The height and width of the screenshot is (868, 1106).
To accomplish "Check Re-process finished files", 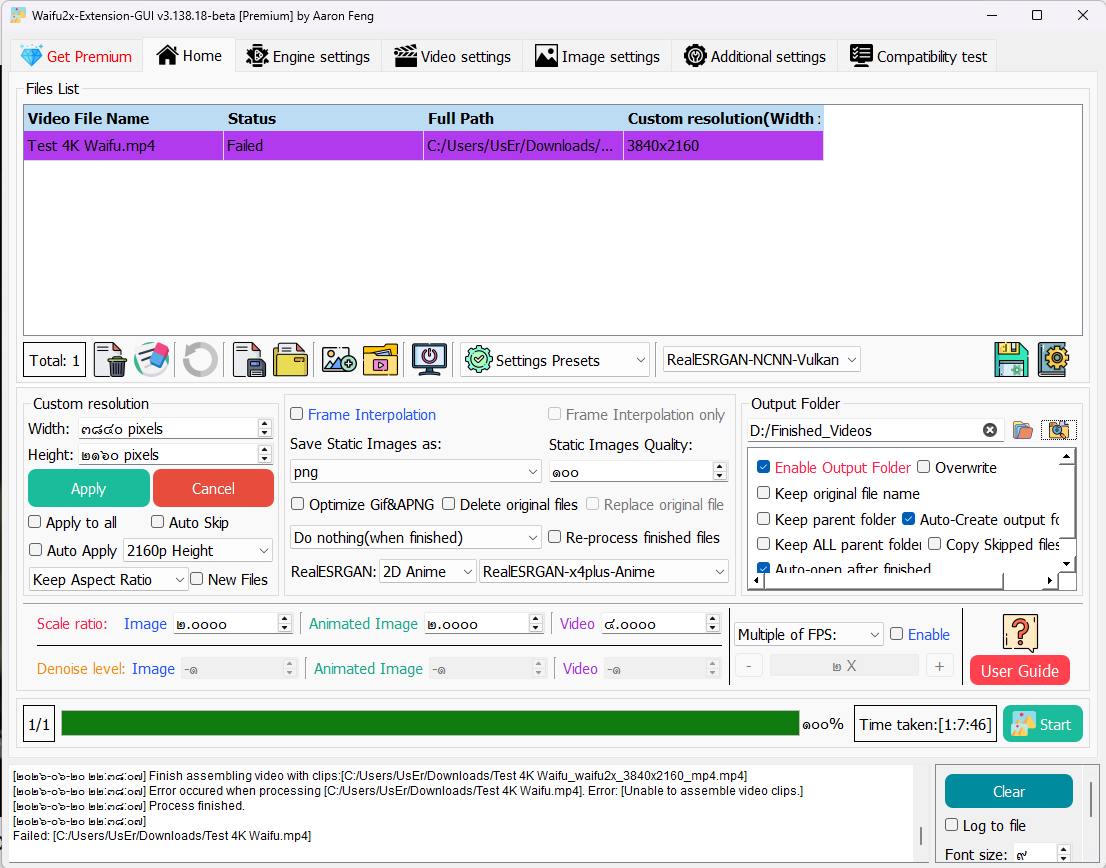I will (x=554, y=537).
